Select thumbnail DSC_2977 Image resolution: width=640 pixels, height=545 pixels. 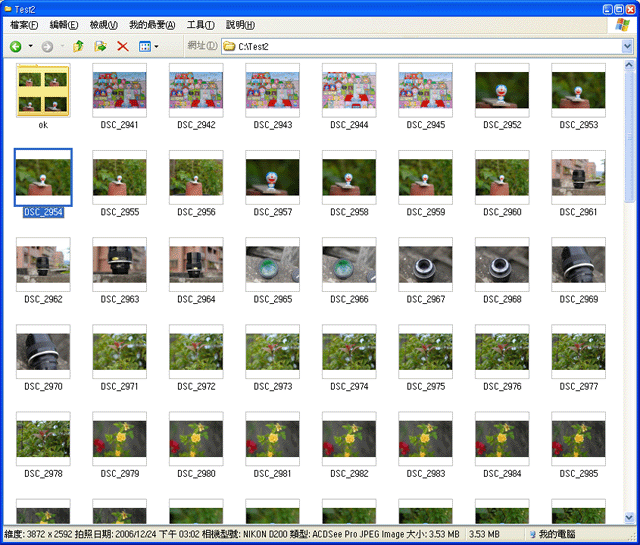[x=578, y=351]
